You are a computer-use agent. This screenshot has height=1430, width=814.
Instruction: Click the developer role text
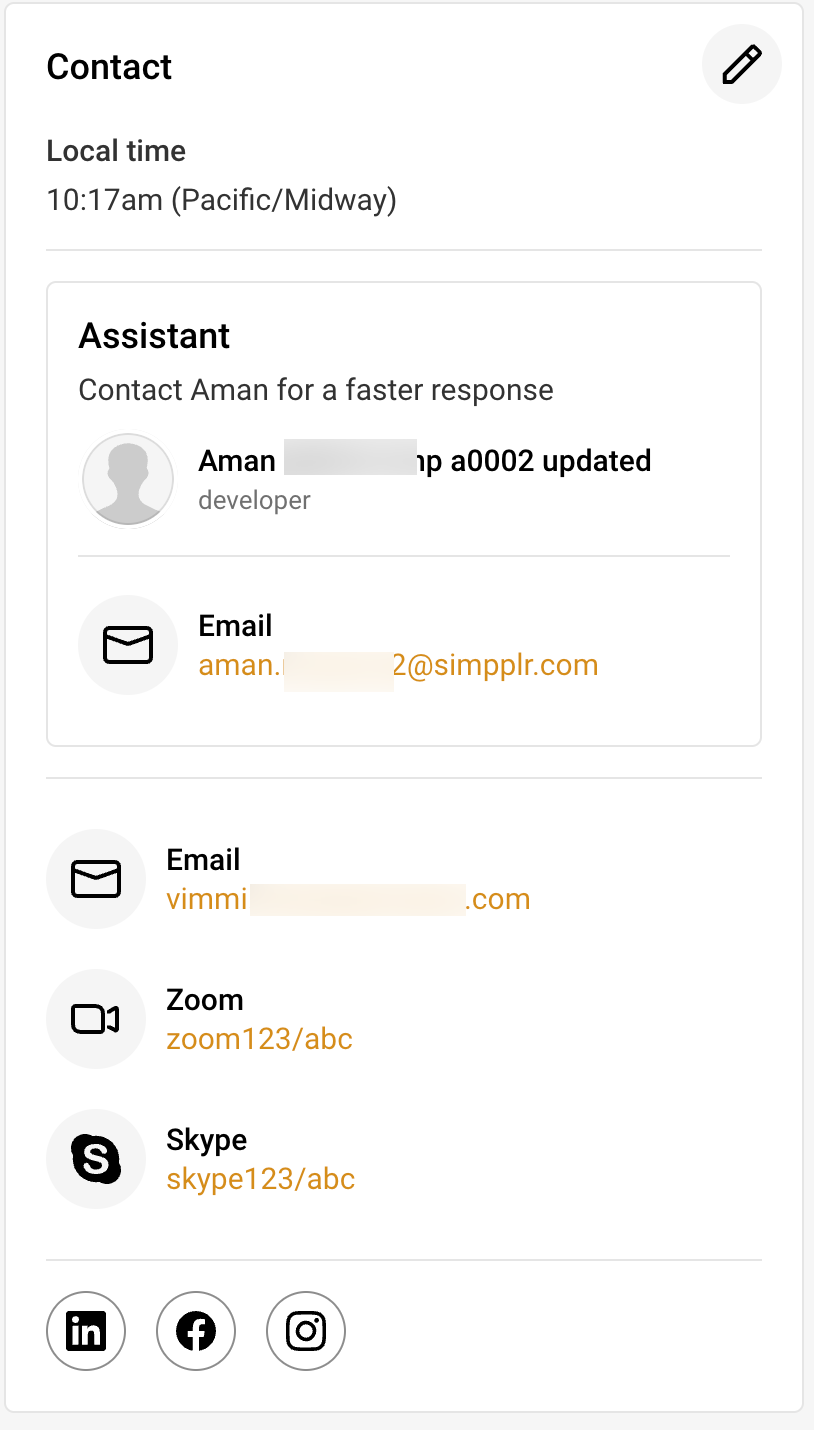click(x=254, y=499)
